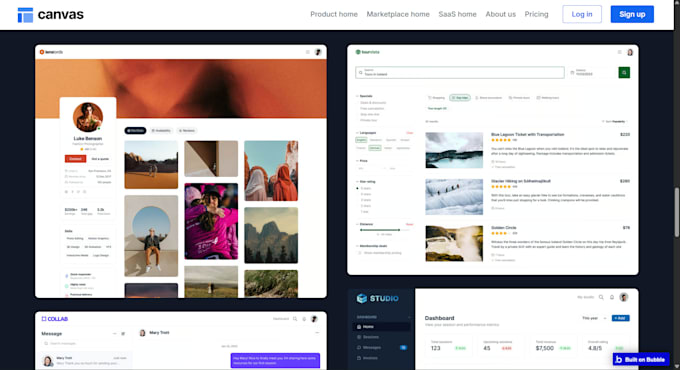Click the Built on Bubble badge
680x370 pixels.
(641, 359)
